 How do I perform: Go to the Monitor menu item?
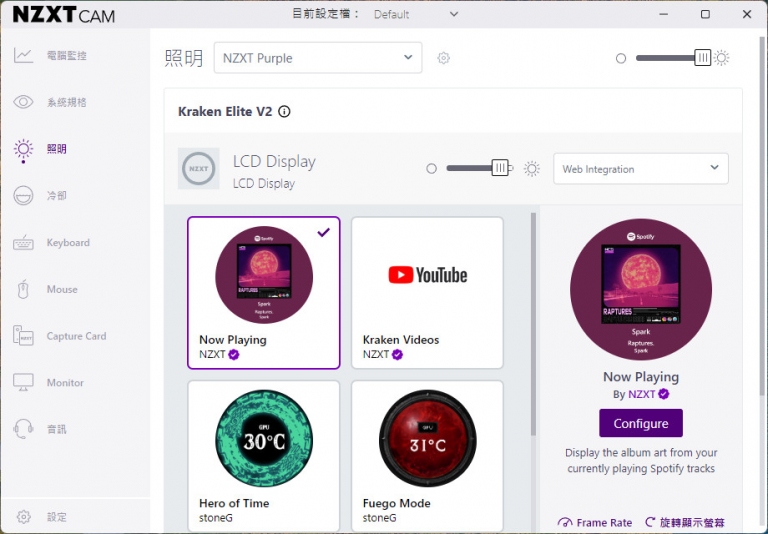click(65, 383)
